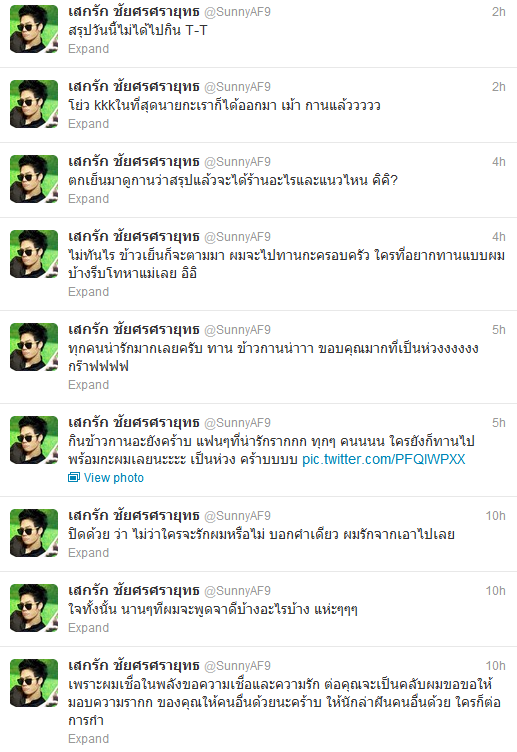The width and height of the screenshot is (517, 752).
Task: Expand the tweet containing kkk
Action: (x=88, y=124)
